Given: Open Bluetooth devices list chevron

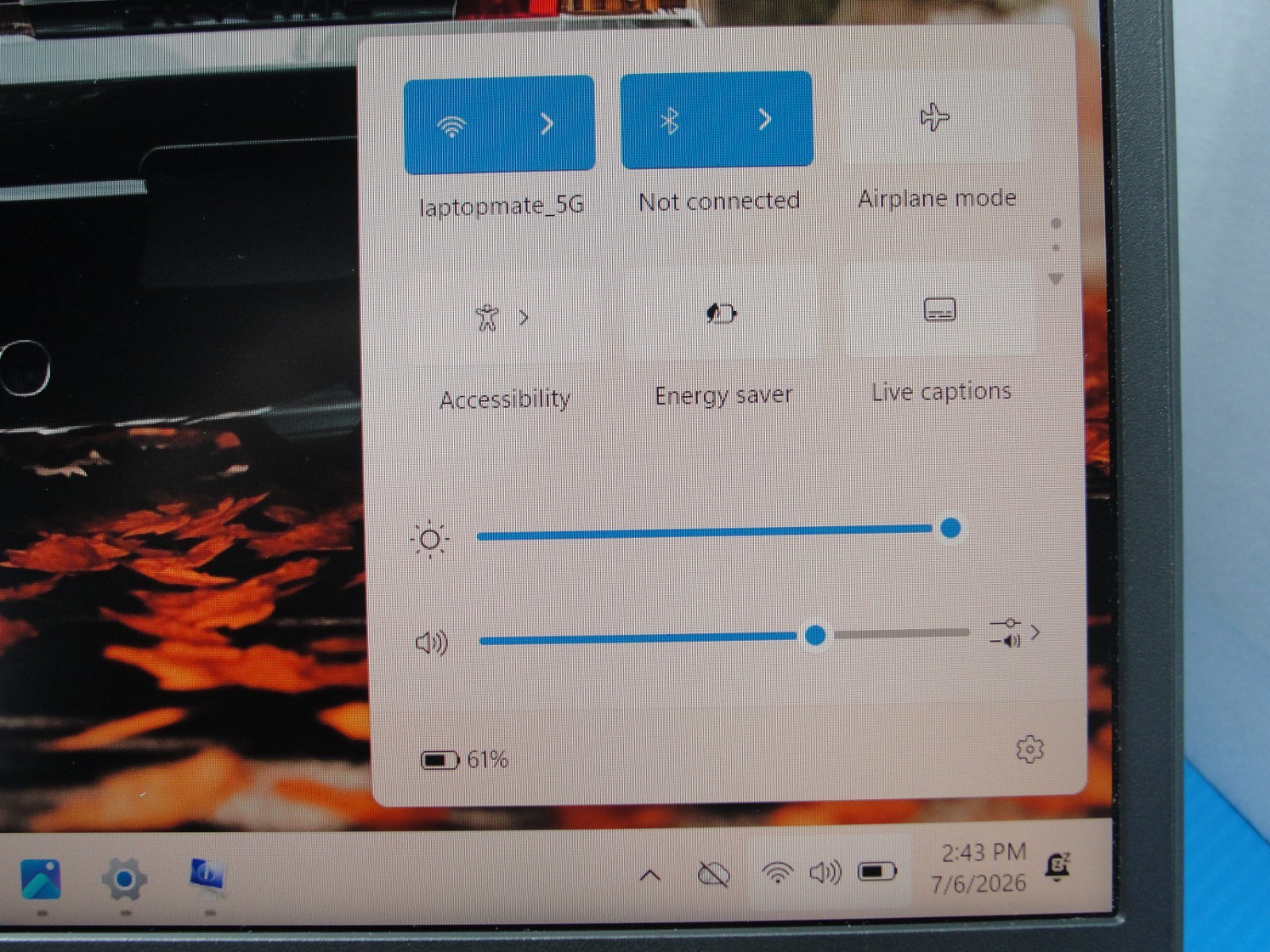Looking at the screenshot, I should (764, 119).
